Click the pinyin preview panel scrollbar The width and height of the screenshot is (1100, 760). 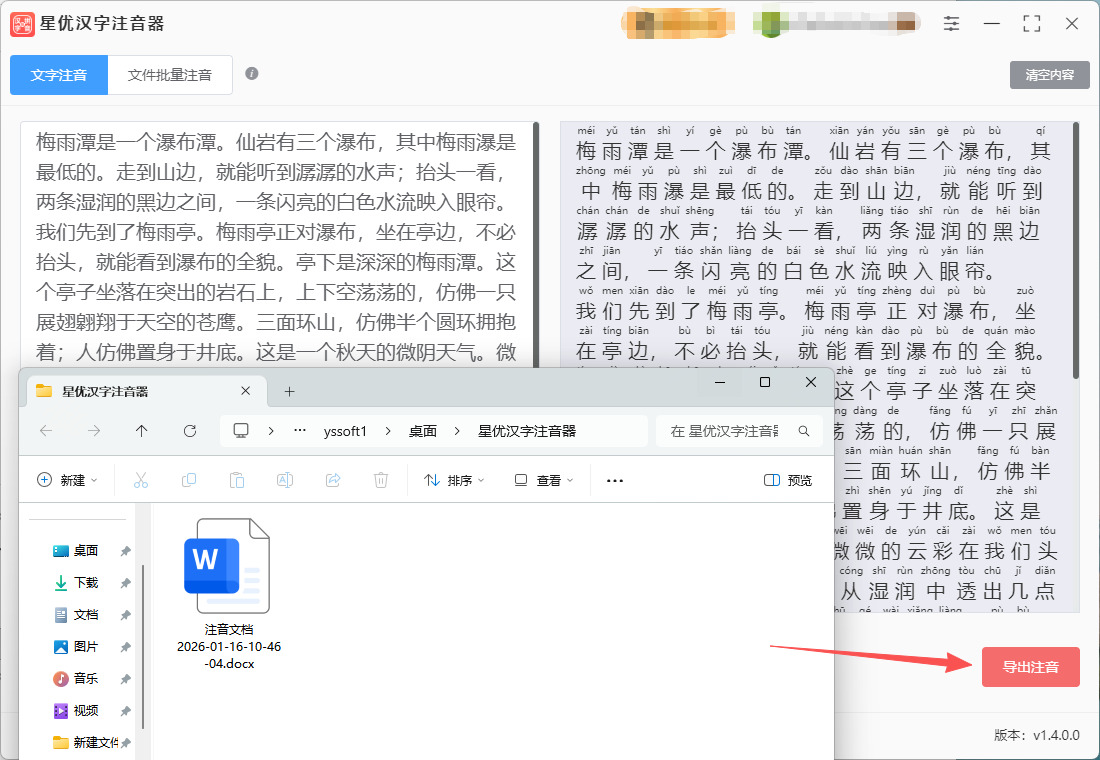point(1076,251)
